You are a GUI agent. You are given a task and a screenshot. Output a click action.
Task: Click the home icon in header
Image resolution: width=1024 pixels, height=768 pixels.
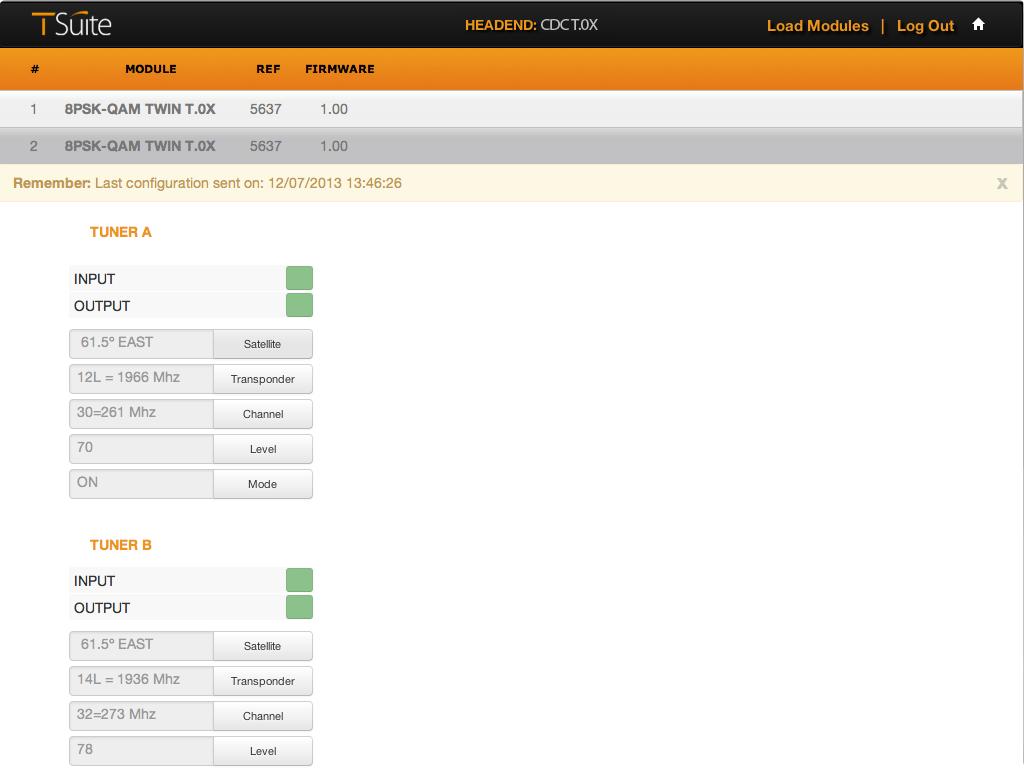[x=978, y=25]
